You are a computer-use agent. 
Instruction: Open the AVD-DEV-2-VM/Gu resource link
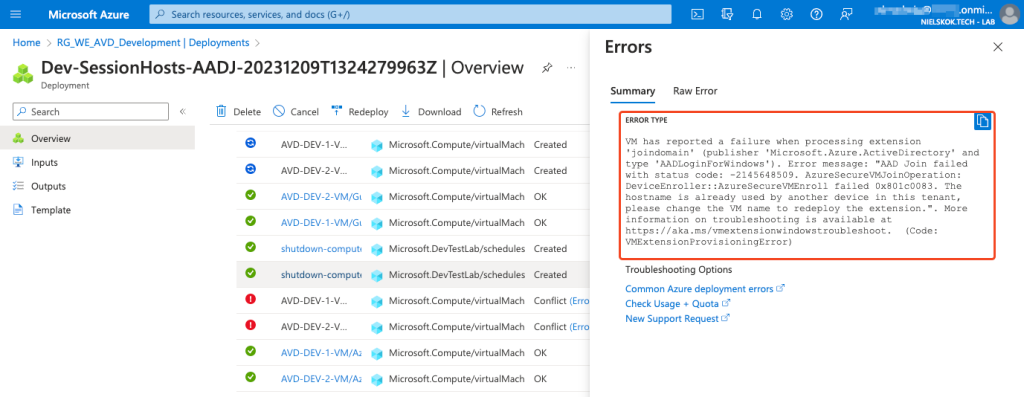(321, 197)
